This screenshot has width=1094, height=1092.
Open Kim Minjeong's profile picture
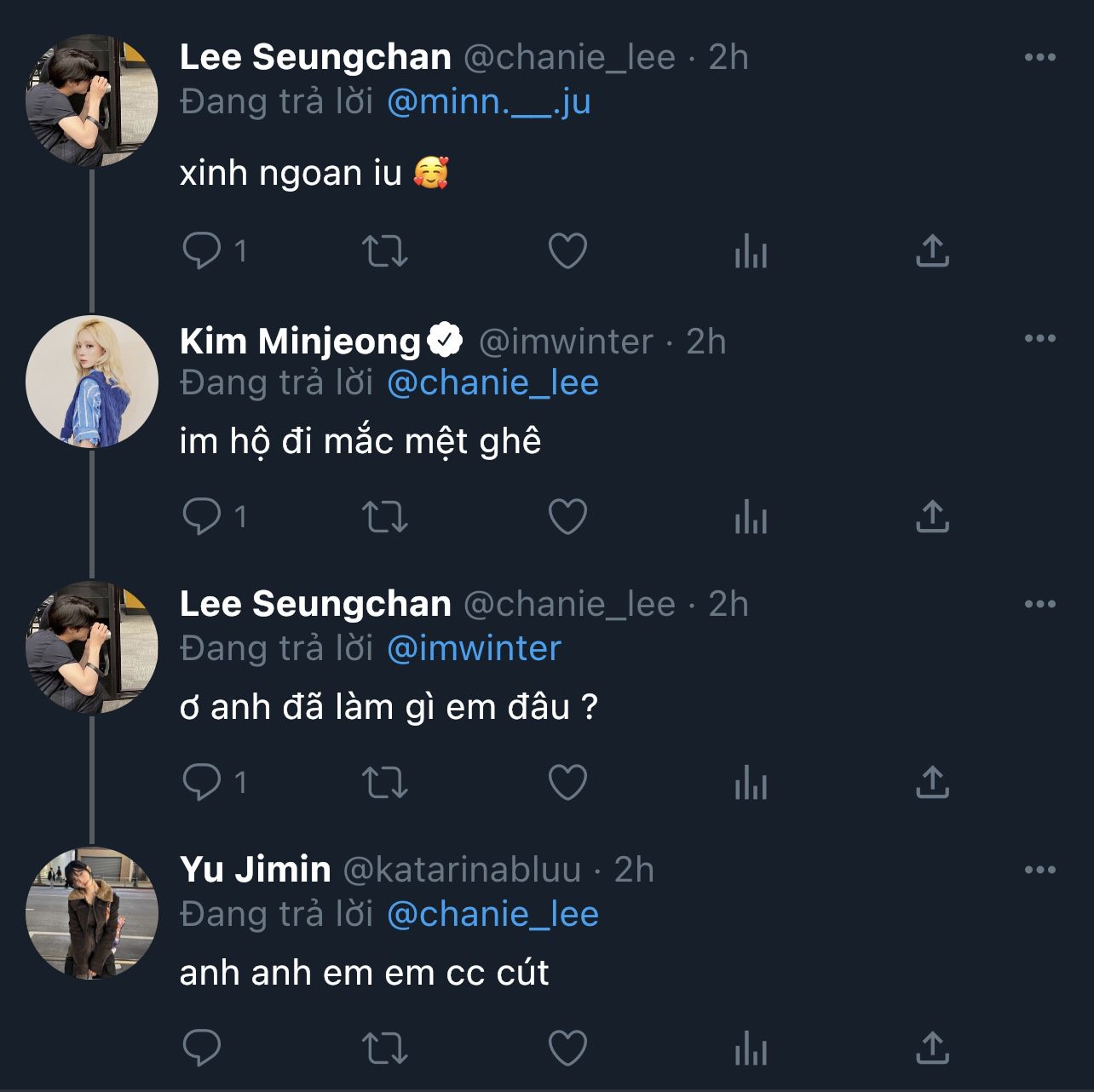point(92,382)
